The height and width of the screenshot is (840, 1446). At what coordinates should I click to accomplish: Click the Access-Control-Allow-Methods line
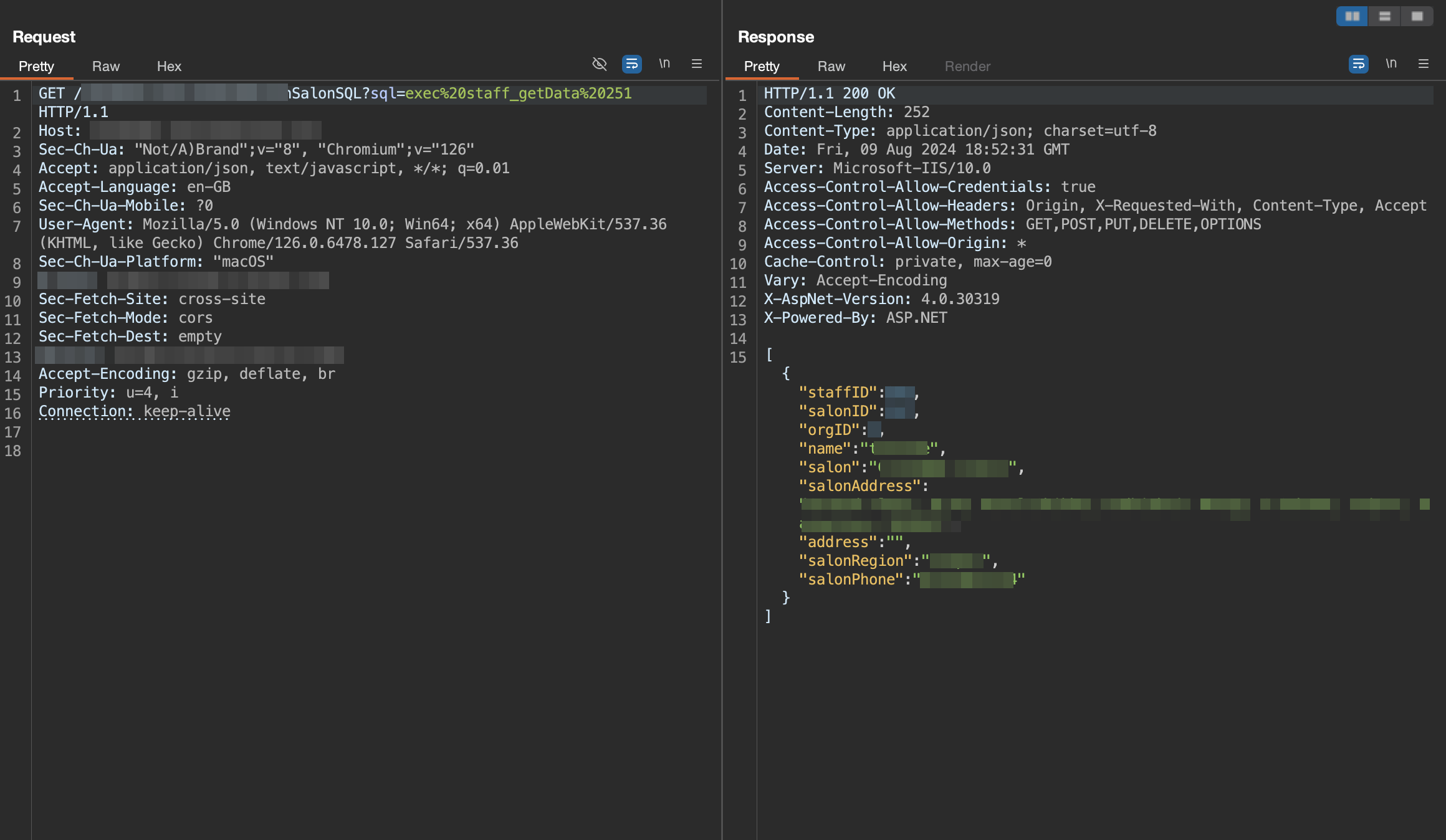(1013, 224)
